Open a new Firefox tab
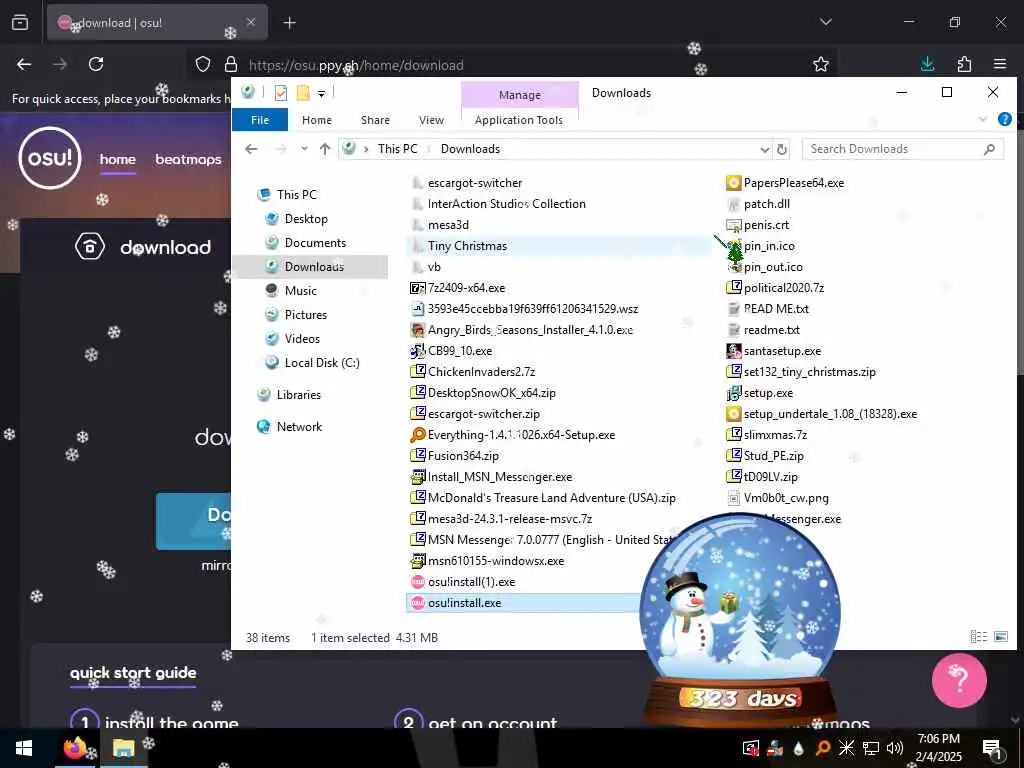Viewport: 1024px width, 768px height. click(289, 23)
